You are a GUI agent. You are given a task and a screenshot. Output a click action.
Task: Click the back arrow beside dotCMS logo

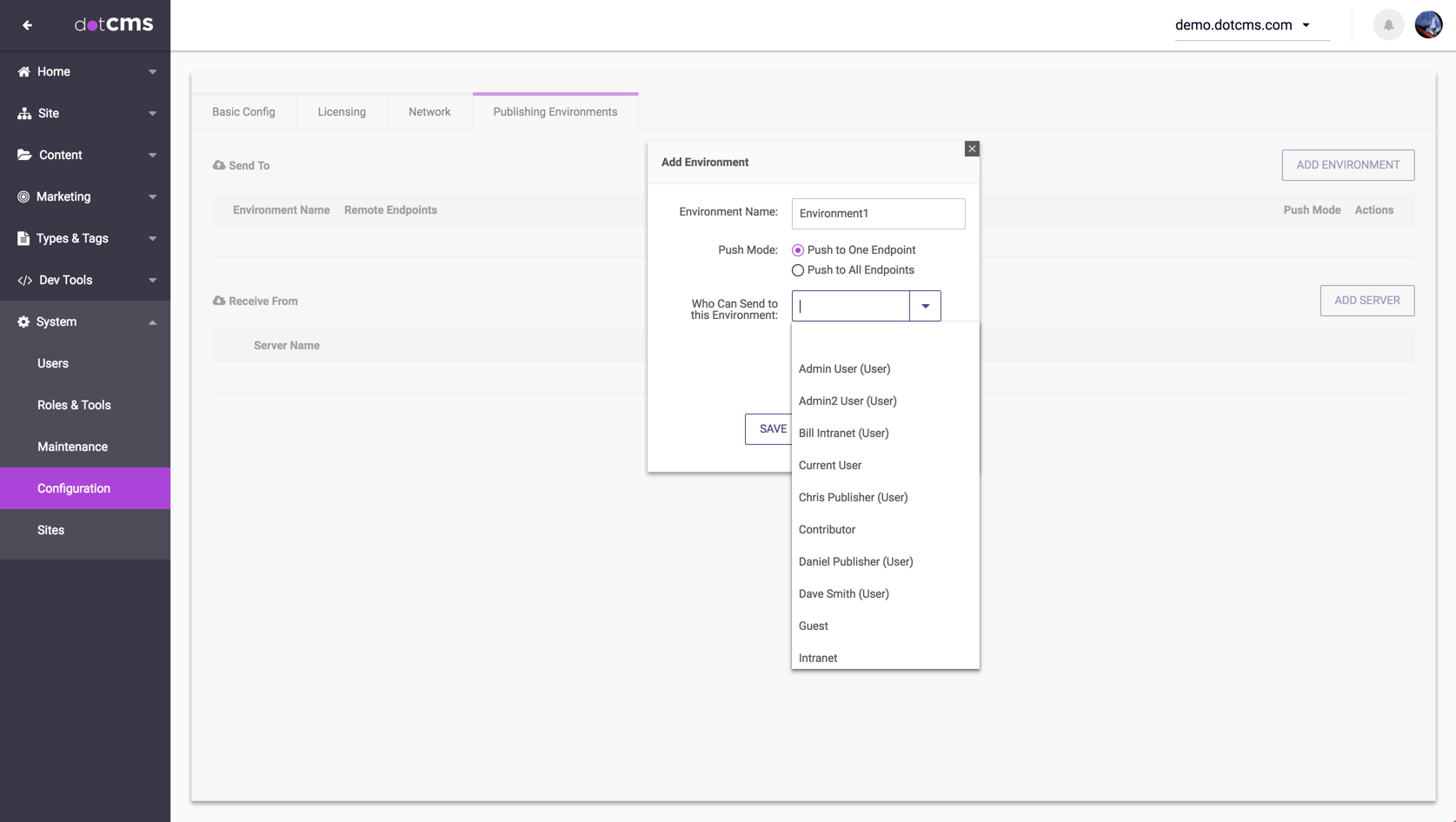coord(27,25)
